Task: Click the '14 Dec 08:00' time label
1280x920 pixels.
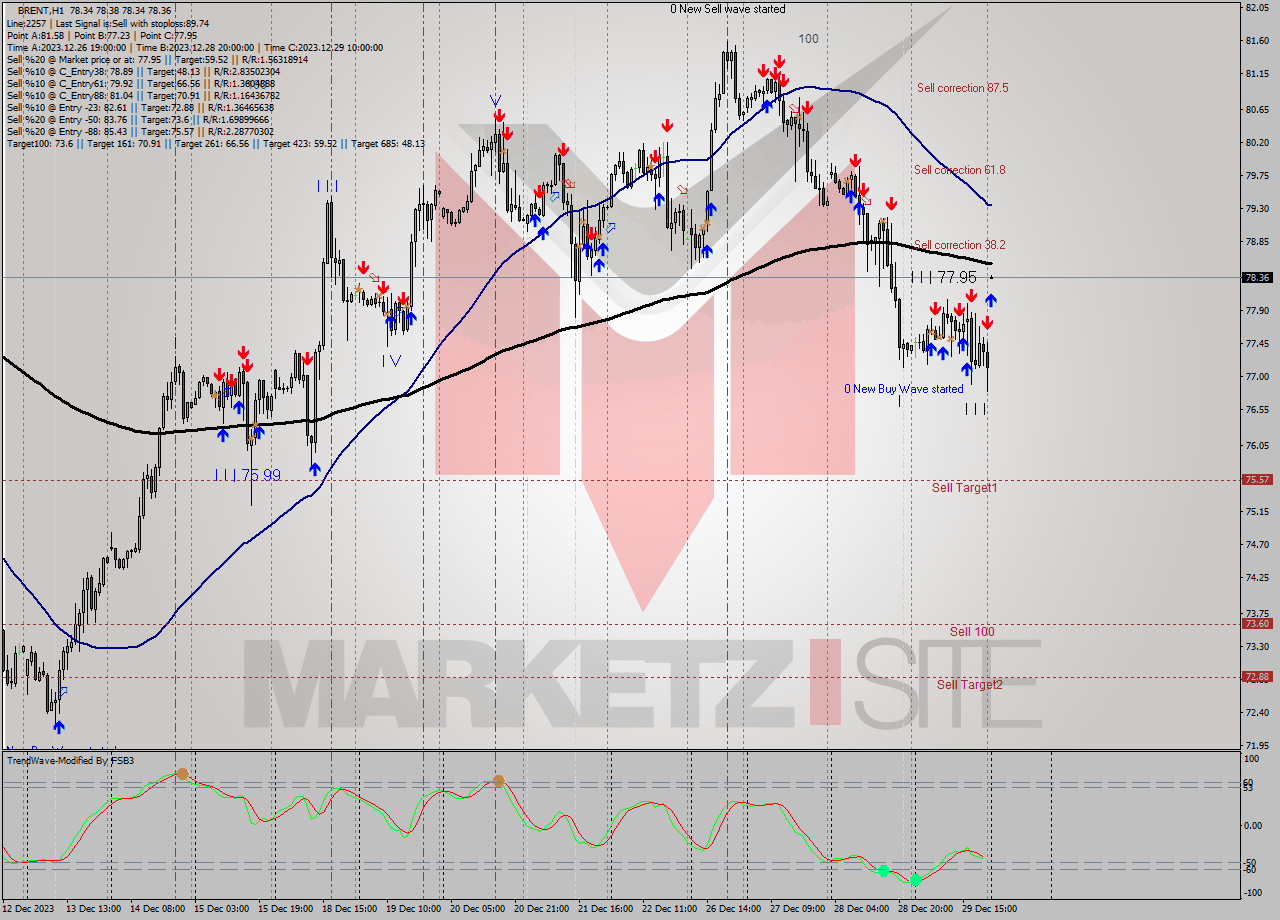Action: [158, 909]
